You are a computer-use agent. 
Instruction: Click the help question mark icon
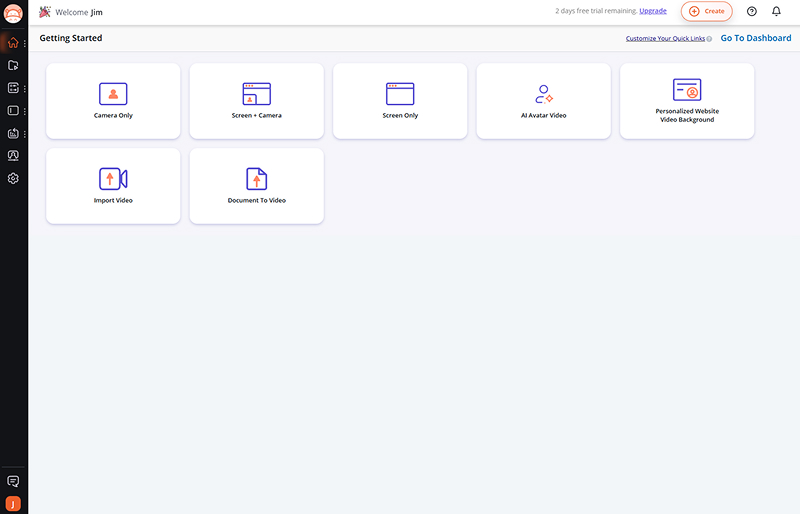(752, 11)
